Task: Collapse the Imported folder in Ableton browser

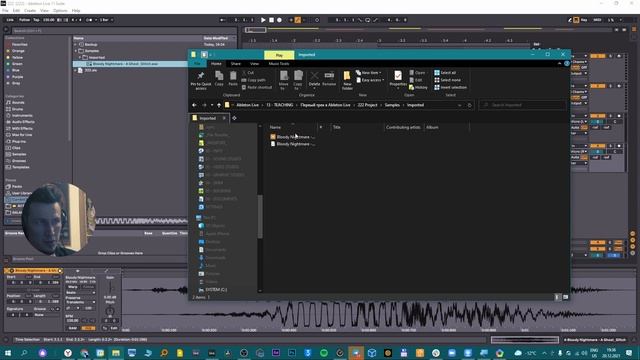Action: (x=80, y=58)
